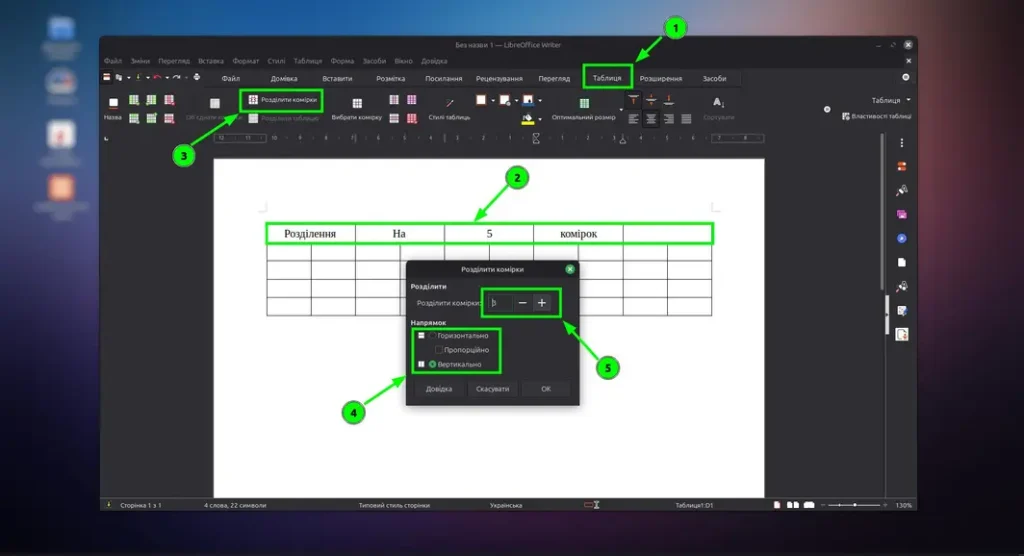Align text right in the ribbon

coord(669,119)
